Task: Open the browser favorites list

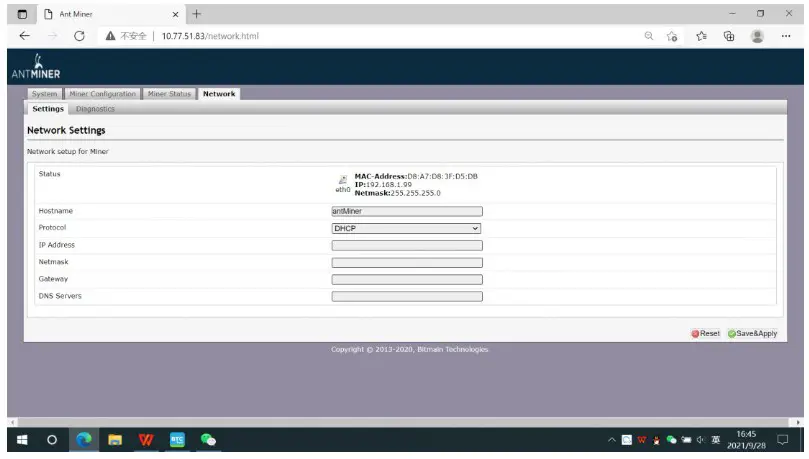Action: click(x=701, y=36)
